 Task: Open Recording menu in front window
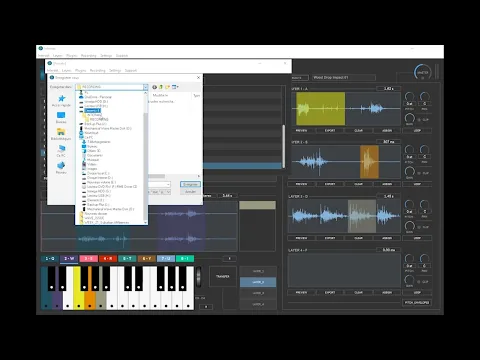97,71
